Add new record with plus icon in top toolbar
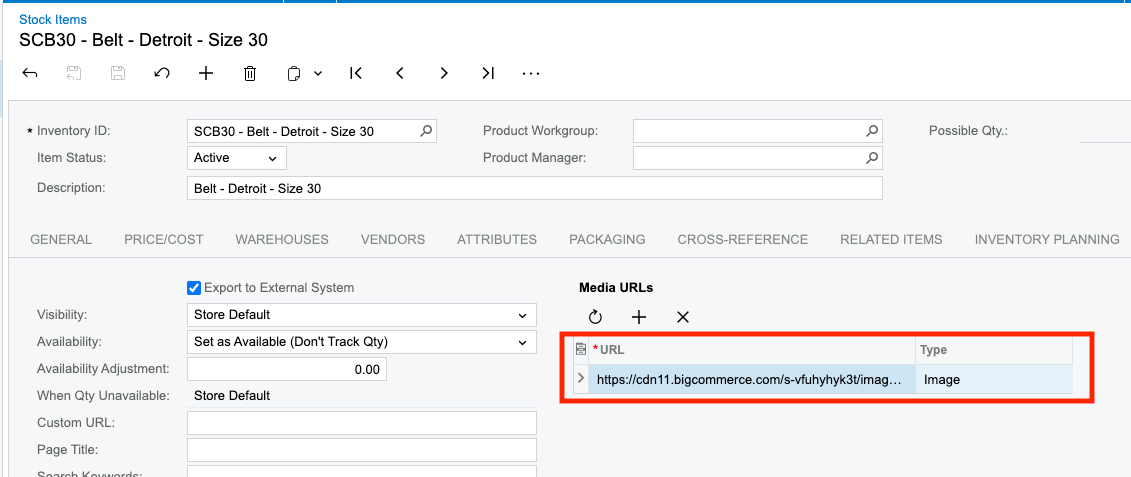 [x=206, y=73]
